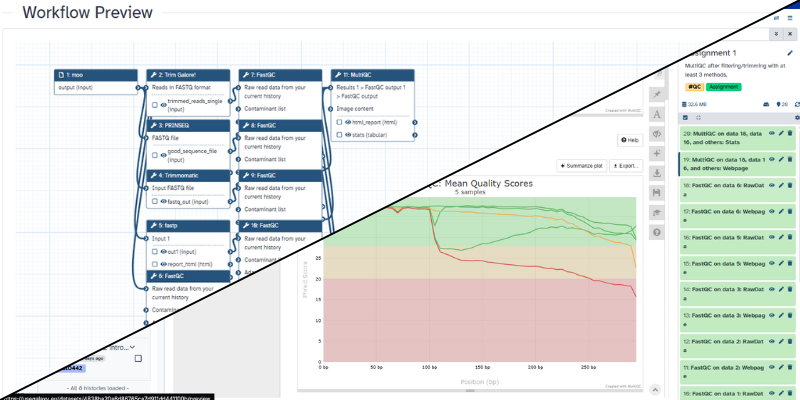Click the text 'A' icon in sidebar
Screen dimensions: 800x400
[x=657, y=114]
